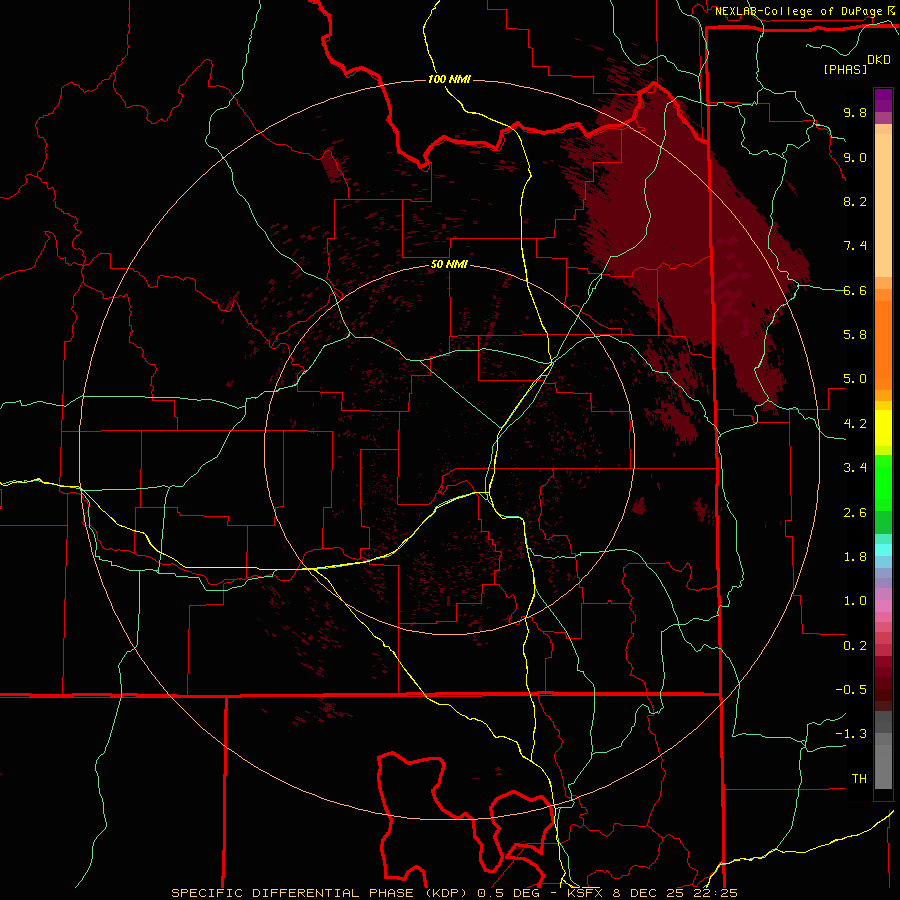Click the 5.0 legend value

[x=855, y=379]
